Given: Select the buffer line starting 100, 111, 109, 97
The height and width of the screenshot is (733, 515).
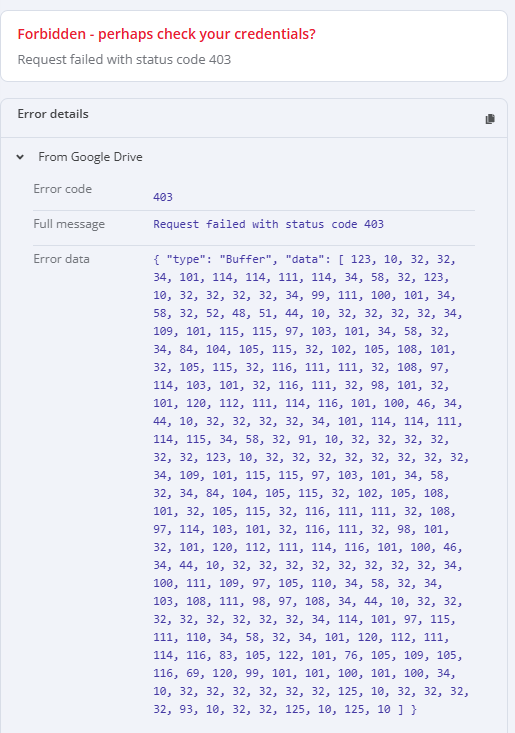Looking at the screenshot, I should [298, 583].
